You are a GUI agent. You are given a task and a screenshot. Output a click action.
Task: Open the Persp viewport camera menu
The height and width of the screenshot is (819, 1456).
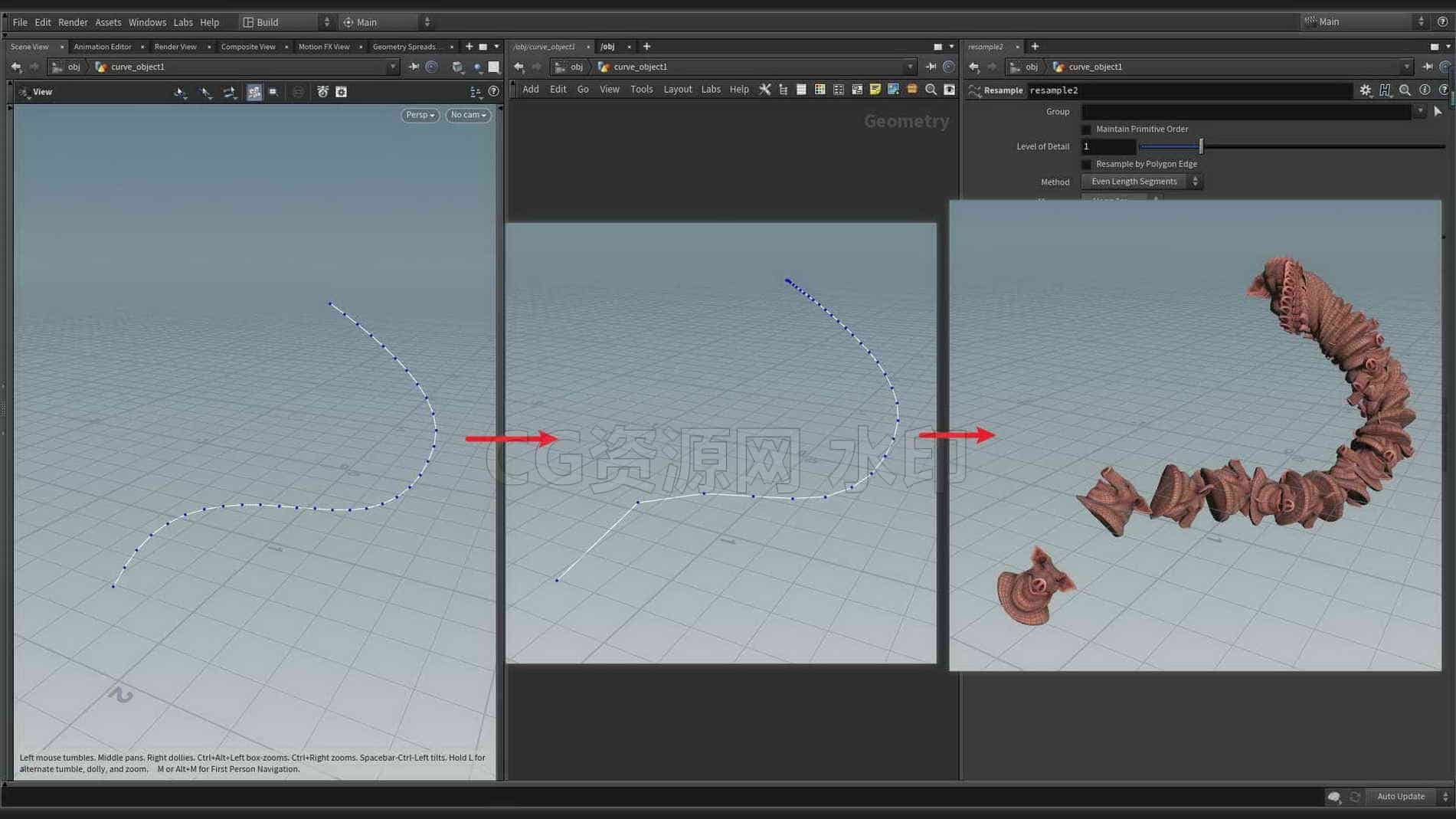click(420, 115)
